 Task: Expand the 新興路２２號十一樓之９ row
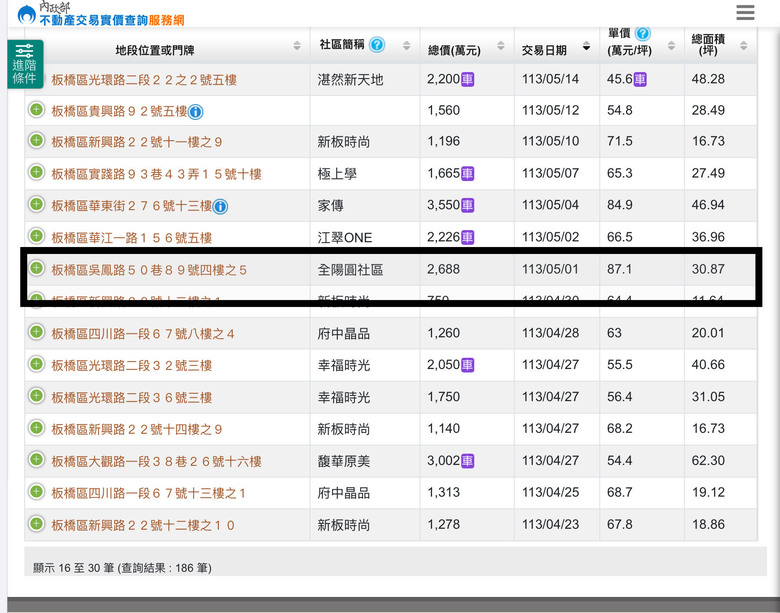[x=36, y=141]
